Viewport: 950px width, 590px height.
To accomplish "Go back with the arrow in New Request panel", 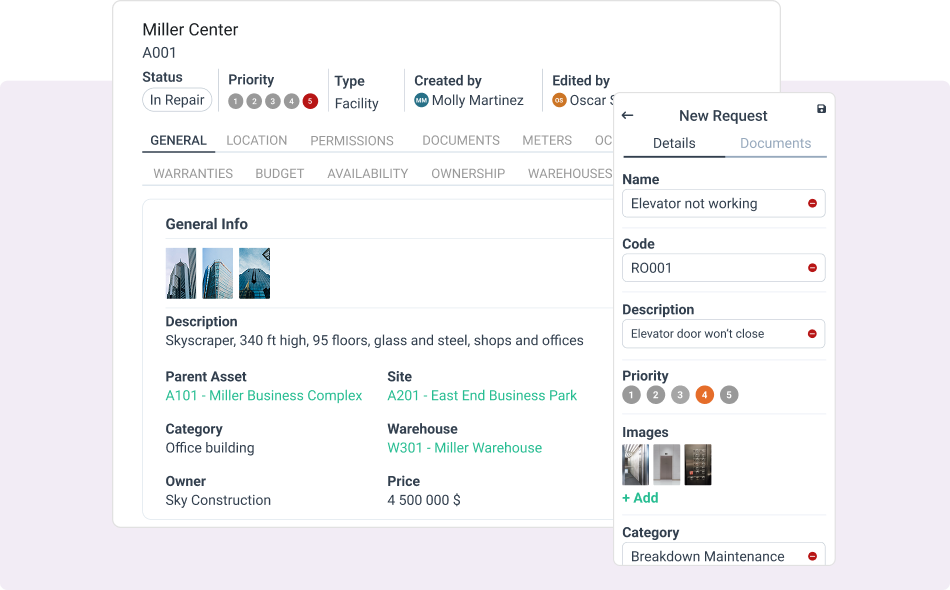I will (627, 115).
